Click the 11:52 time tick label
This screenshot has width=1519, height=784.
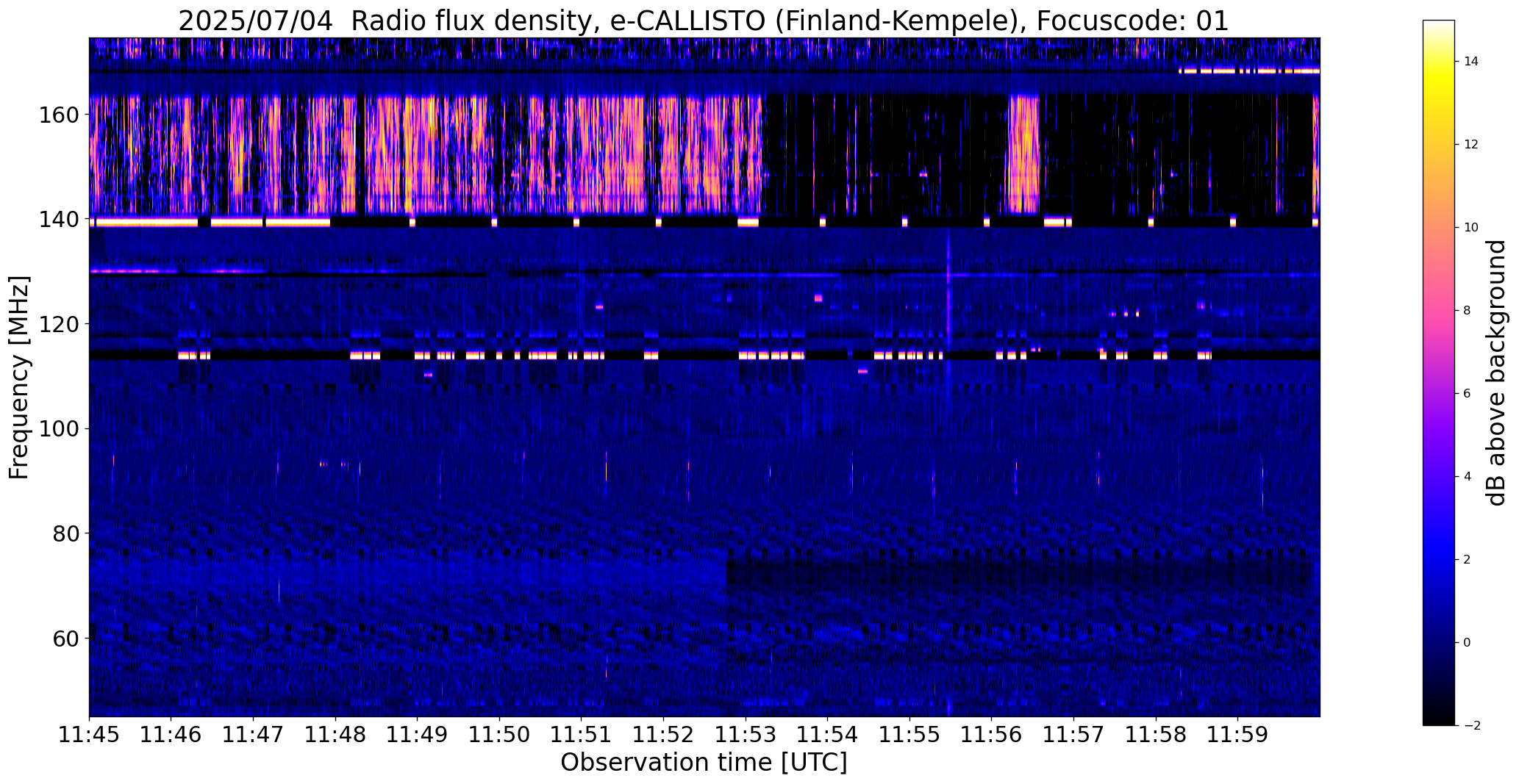pyautogui.click(x=663, y=735)
